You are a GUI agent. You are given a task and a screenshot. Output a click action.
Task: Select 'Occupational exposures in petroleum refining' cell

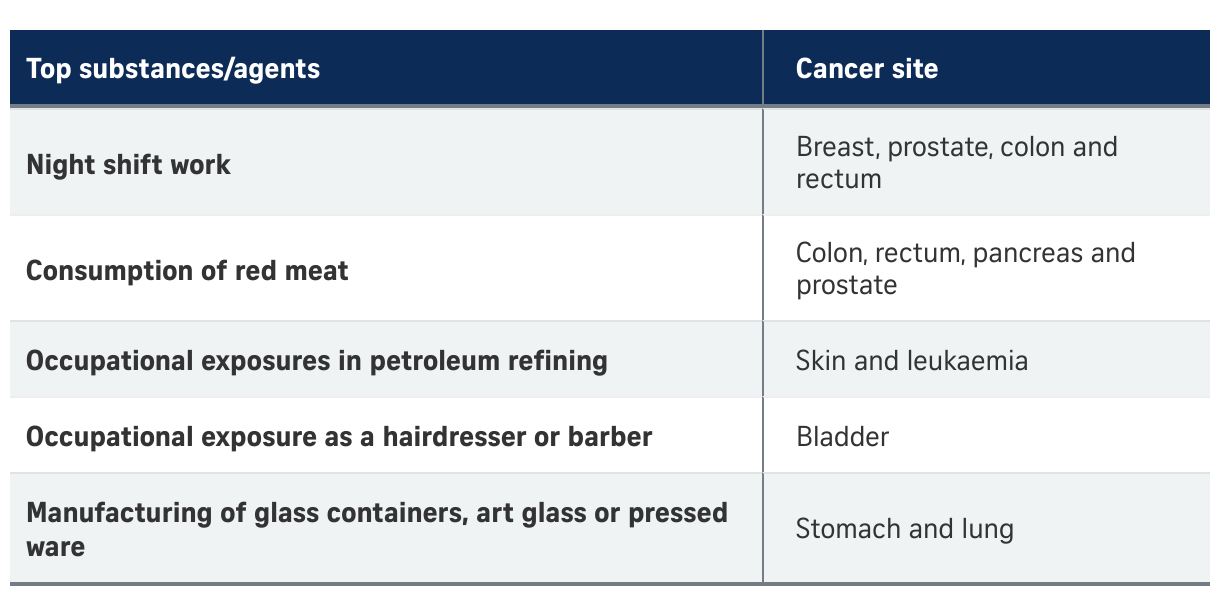point(316,360)
